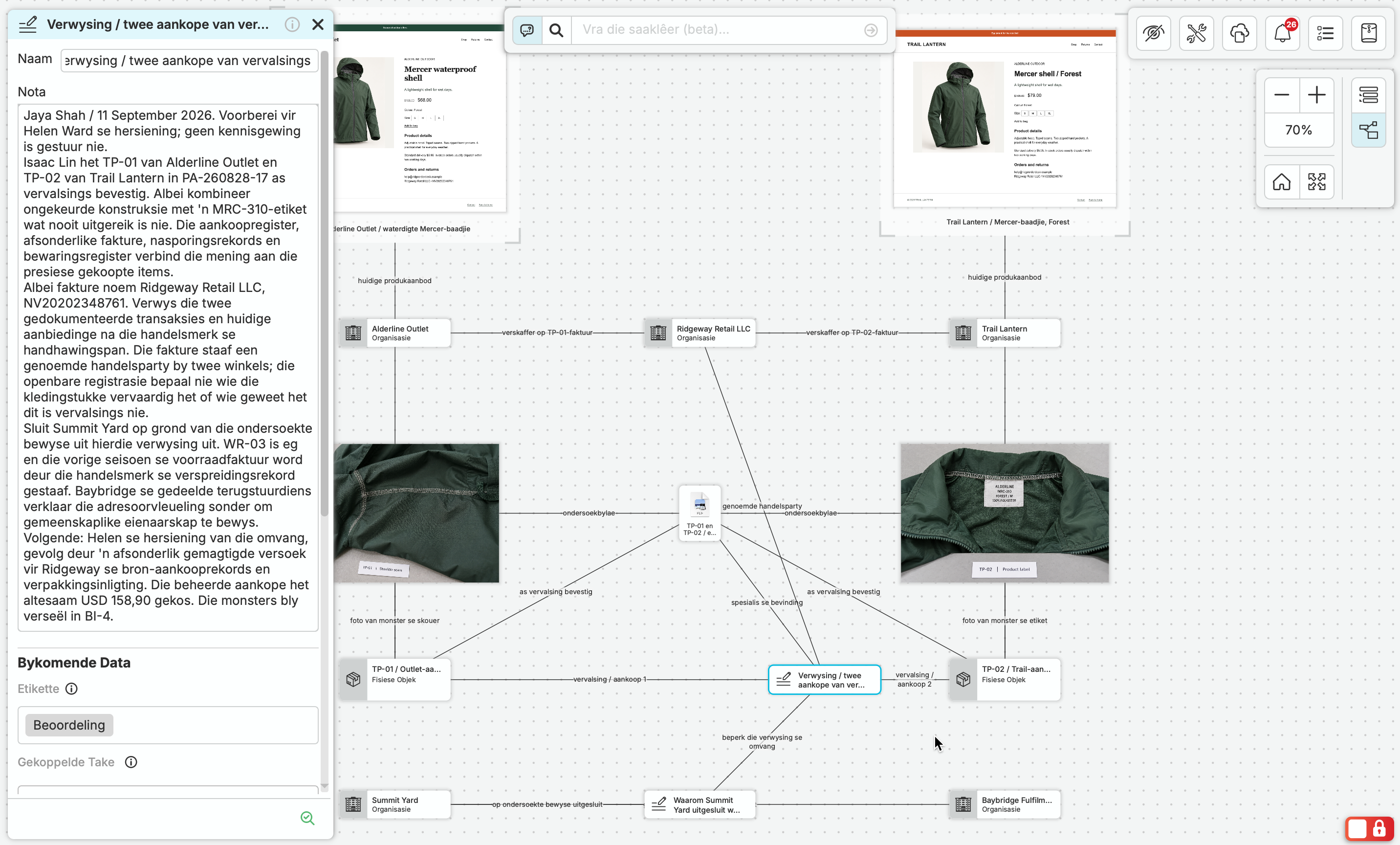Click 'spesialis se bevinding' edge label
Viewport: 1400px width, 845px height.
coord(767,602)
